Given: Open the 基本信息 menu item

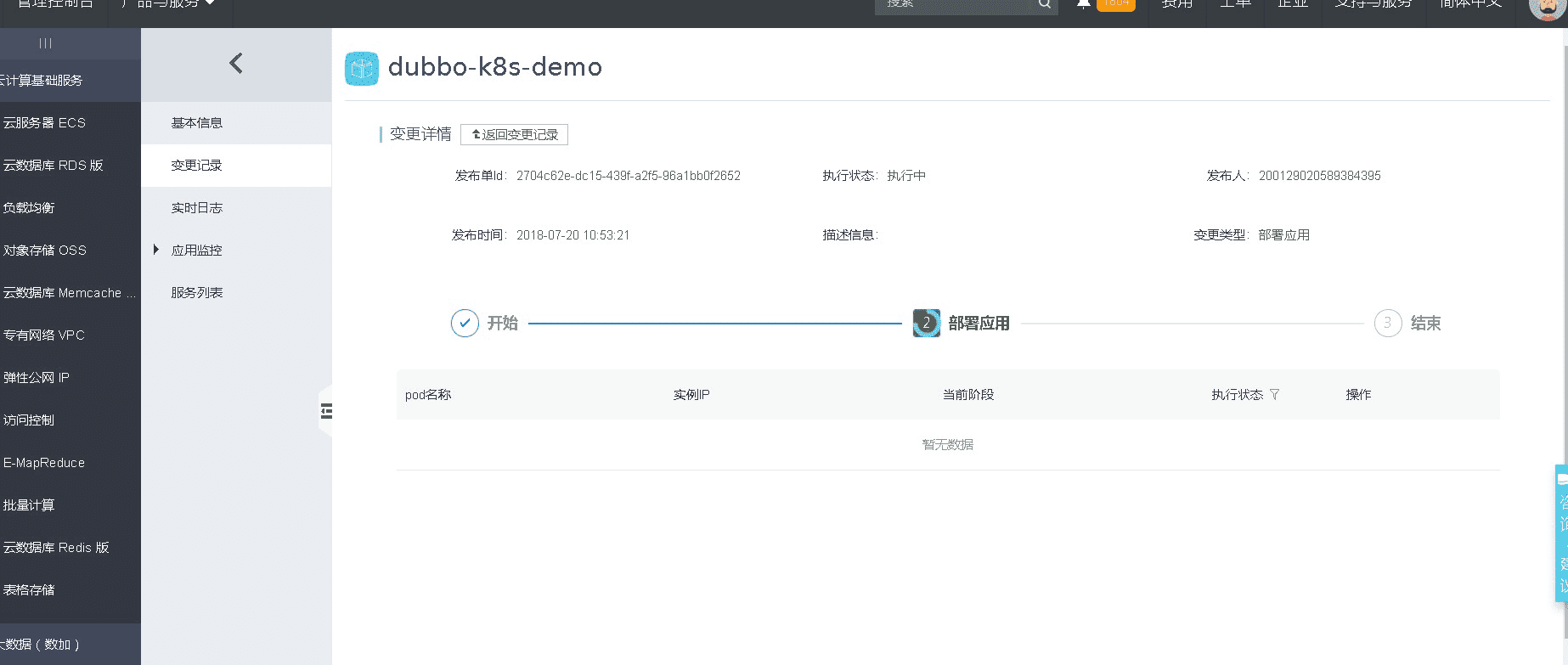Looking at the screenshot, I should pos(197,123).
